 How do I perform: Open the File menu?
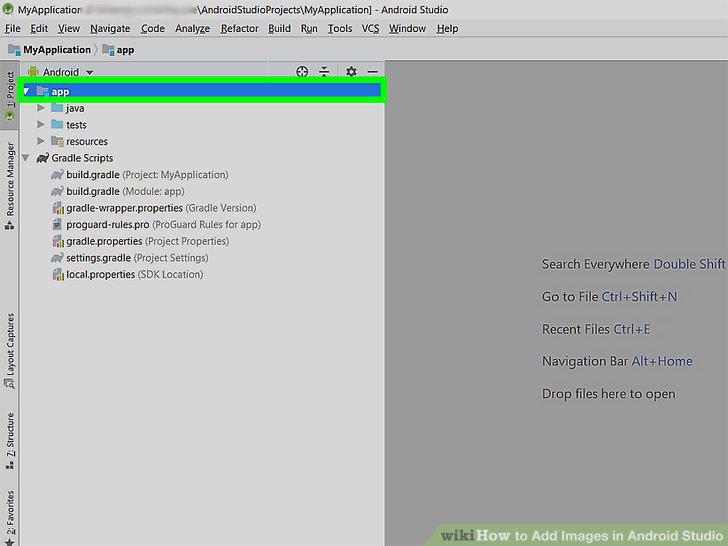point(13,29)
